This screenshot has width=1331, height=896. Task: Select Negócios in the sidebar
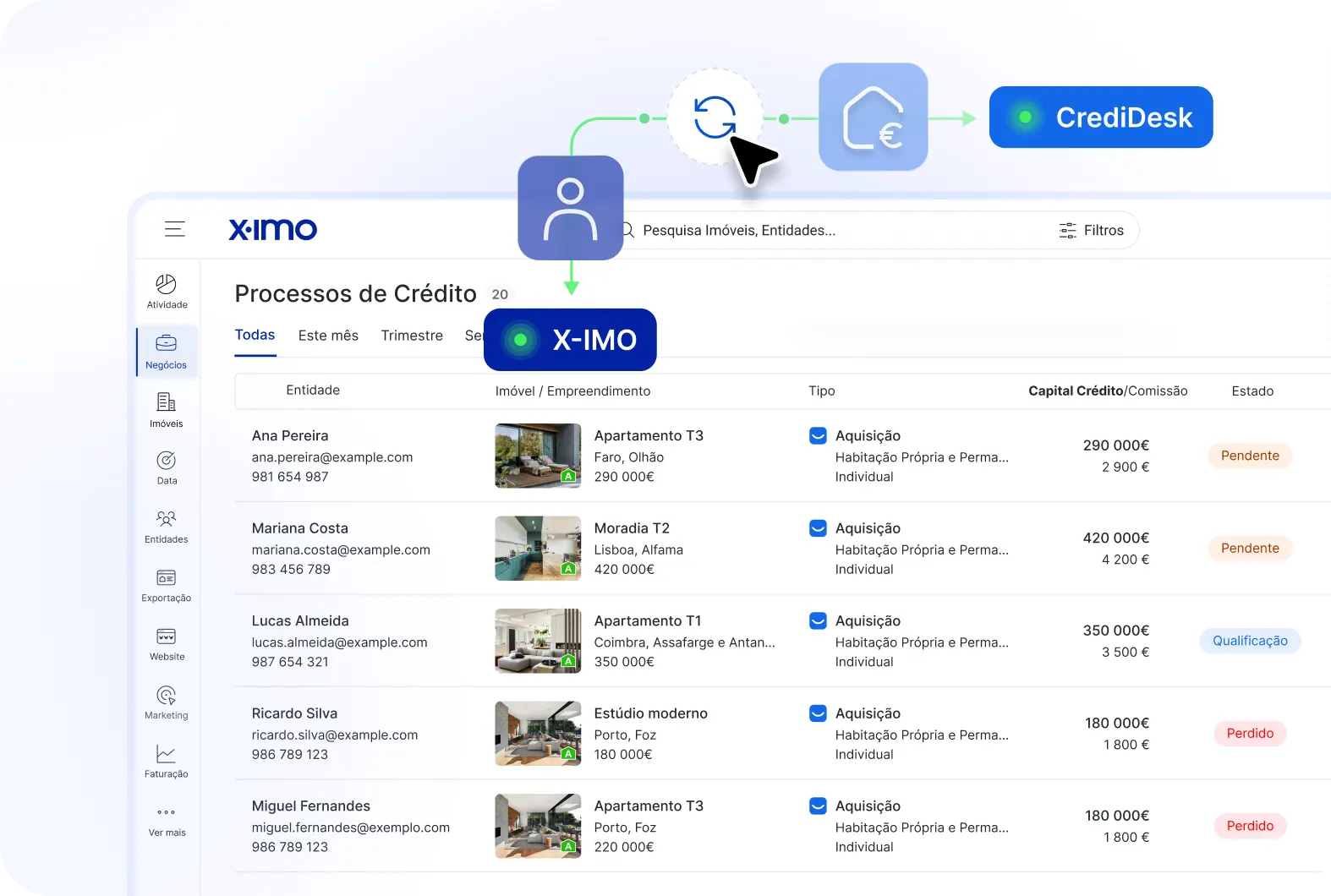(x=167, y=352)
